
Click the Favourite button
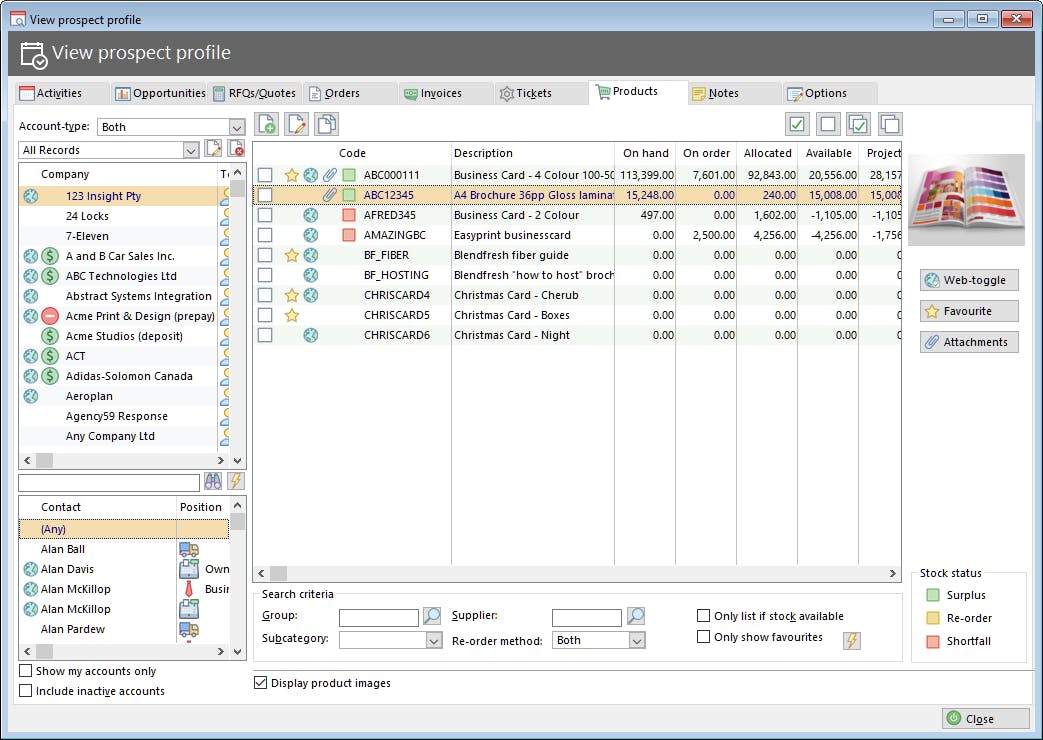click(x=969, y=311)
